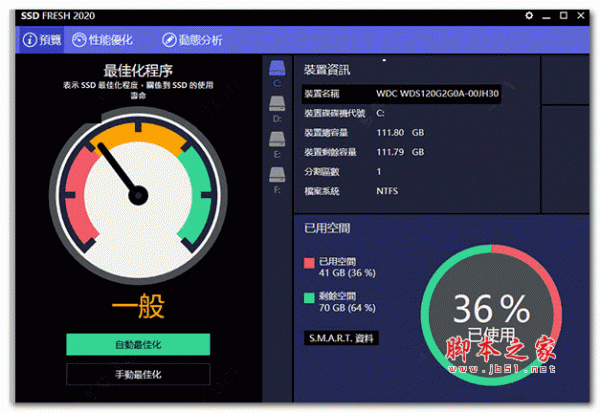Click the info icon on 預覽 tab

pos(30,40)
